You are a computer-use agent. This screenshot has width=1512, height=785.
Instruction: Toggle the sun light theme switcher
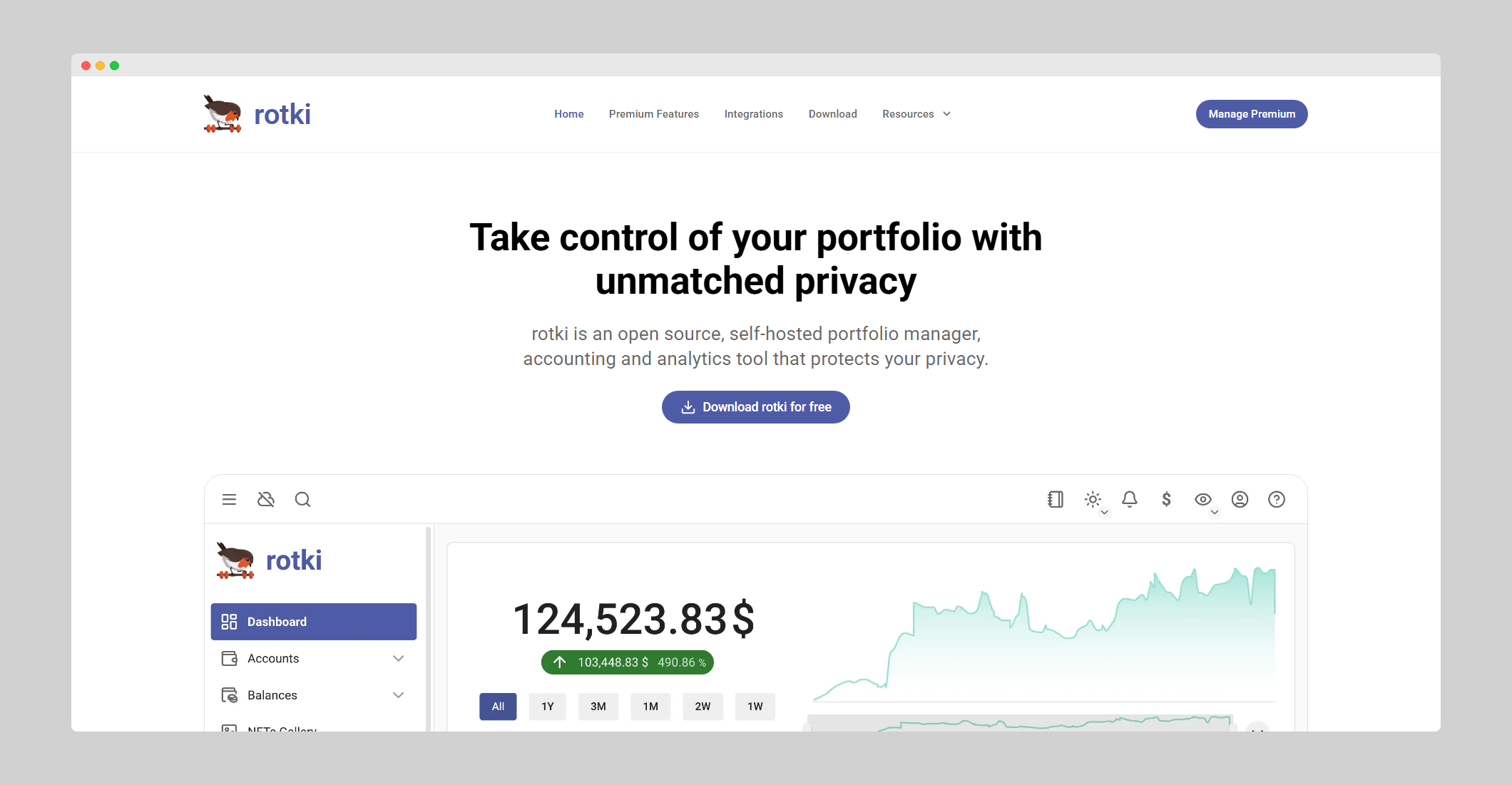point(1093,500)
